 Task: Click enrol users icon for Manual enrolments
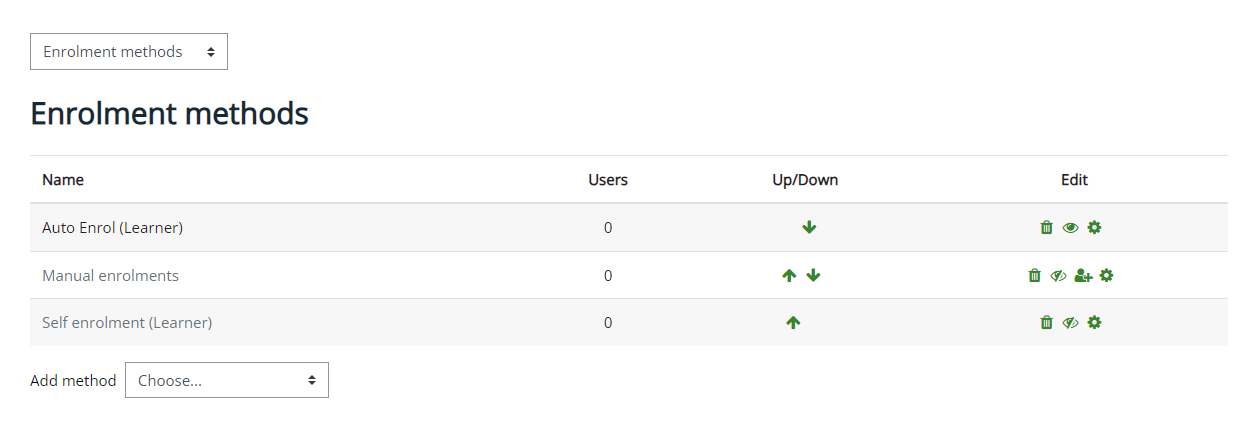pyautogui.click(x=1083, y=275)
